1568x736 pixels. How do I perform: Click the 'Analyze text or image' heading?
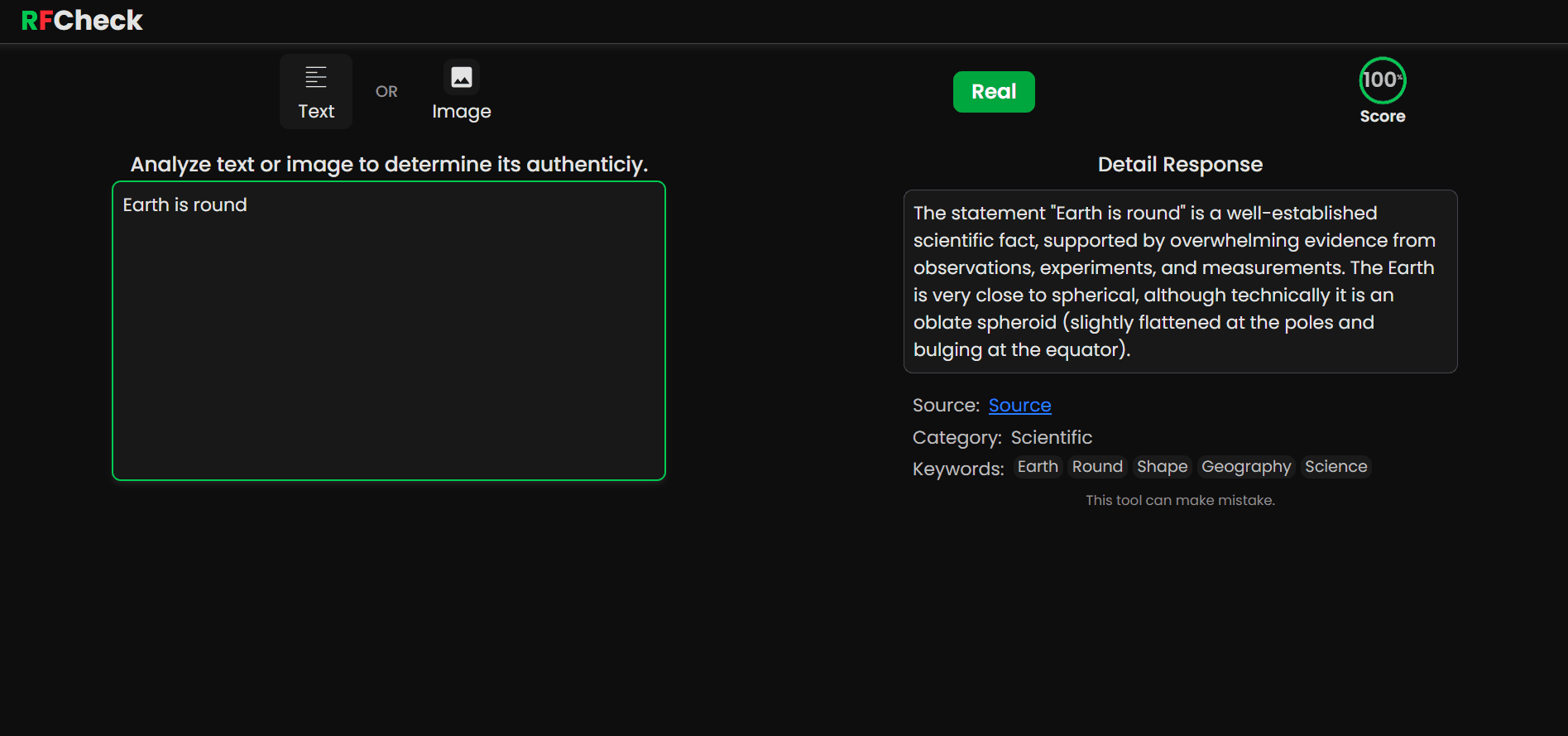click(389, 165)
